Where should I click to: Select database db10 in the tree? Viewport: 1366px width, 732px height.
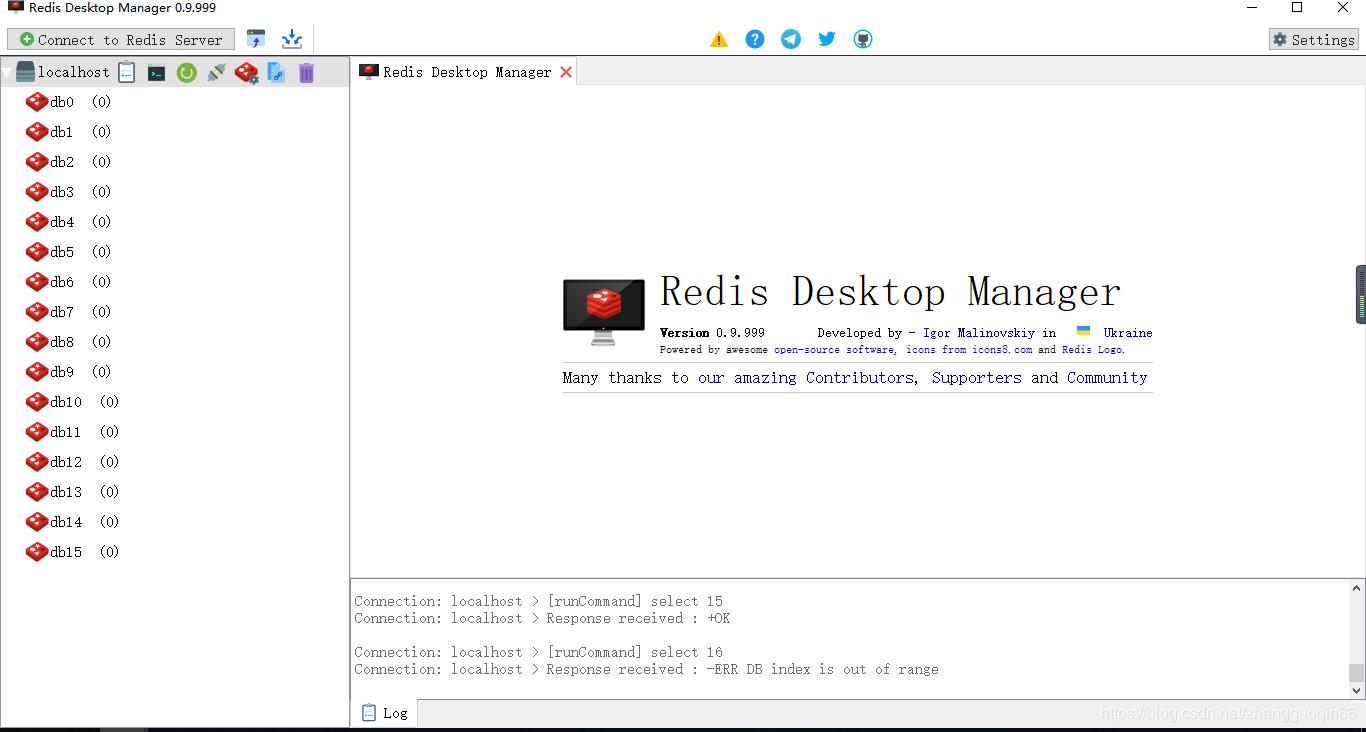(72, 402)
